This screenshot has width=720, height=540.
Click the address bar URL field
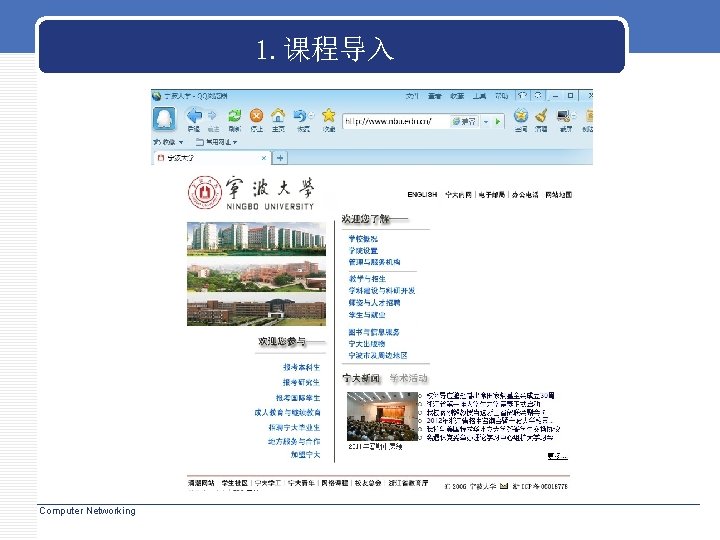[395, 122]
